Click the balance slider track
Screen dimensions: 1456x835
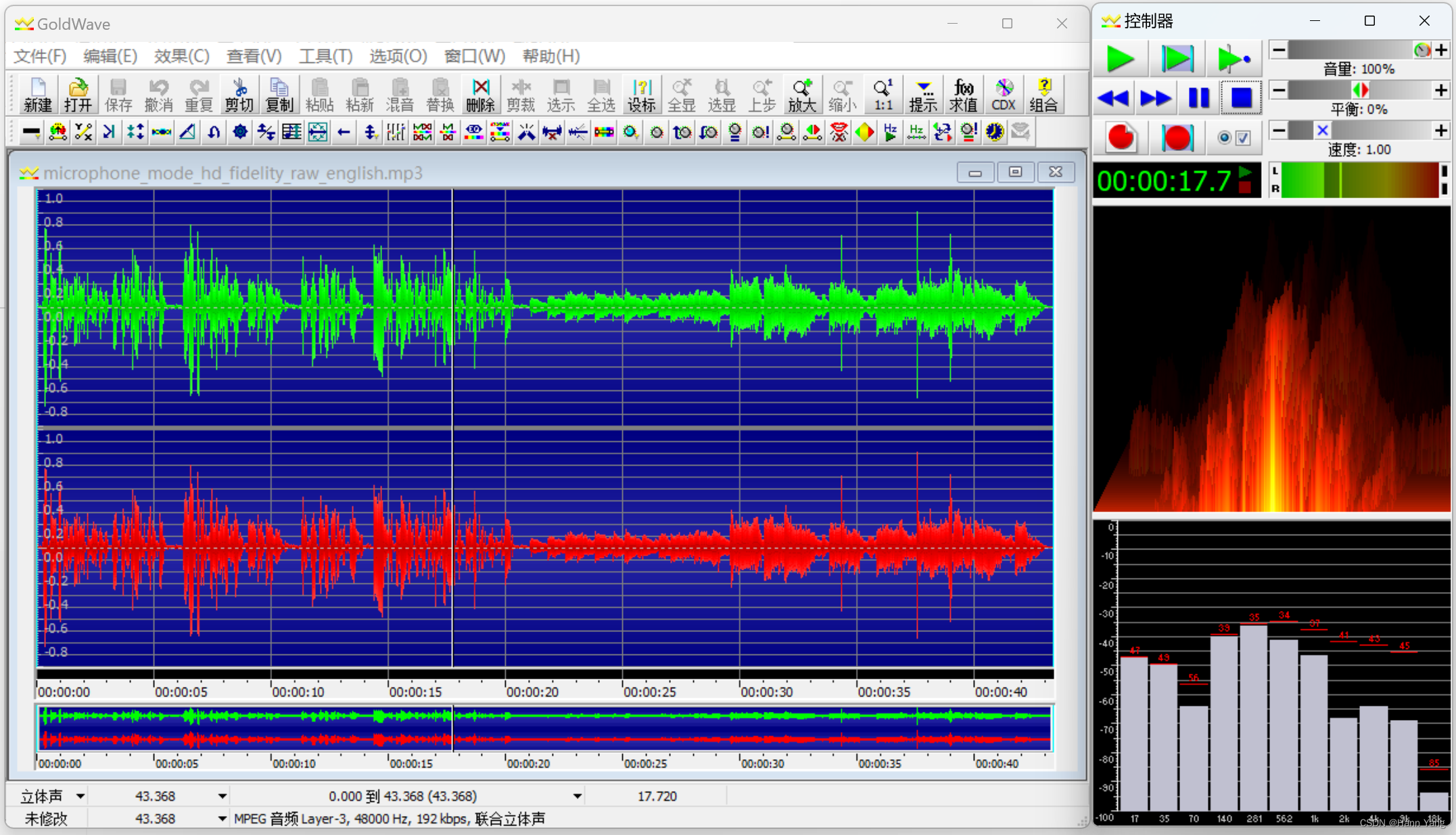[x=1360, y=90]
